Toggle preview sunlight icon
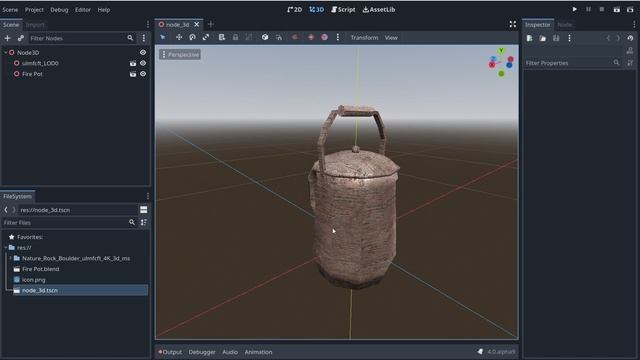640x360 pixels. coord(311,38)
